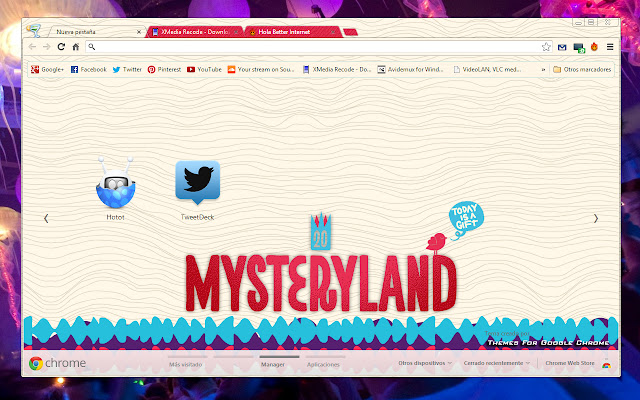Open the mail extension icon
The height and width of the screenshot is (400, 640).
click(x=562, y=47)
